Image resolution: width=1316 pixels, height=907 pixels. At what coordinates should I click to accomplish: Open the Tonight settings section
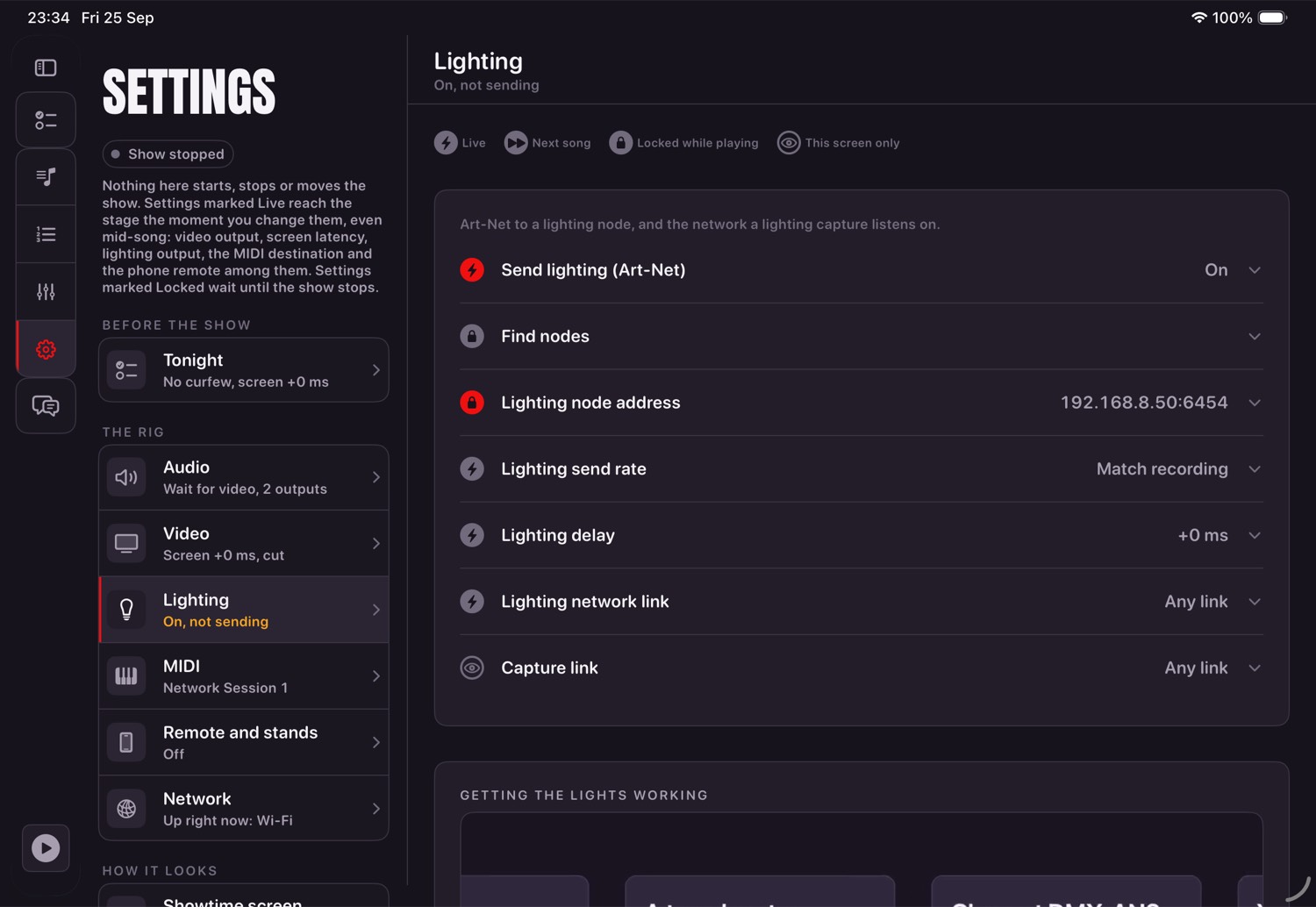click(244, 370)
